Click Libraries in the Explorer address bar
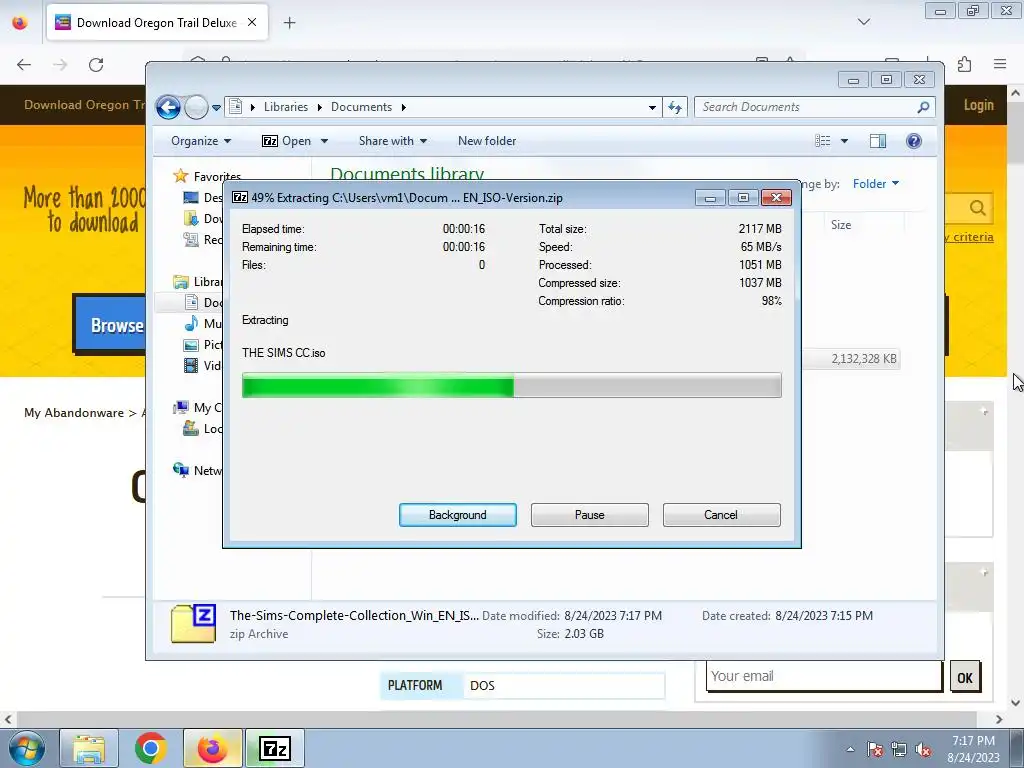 pos(285,107)
